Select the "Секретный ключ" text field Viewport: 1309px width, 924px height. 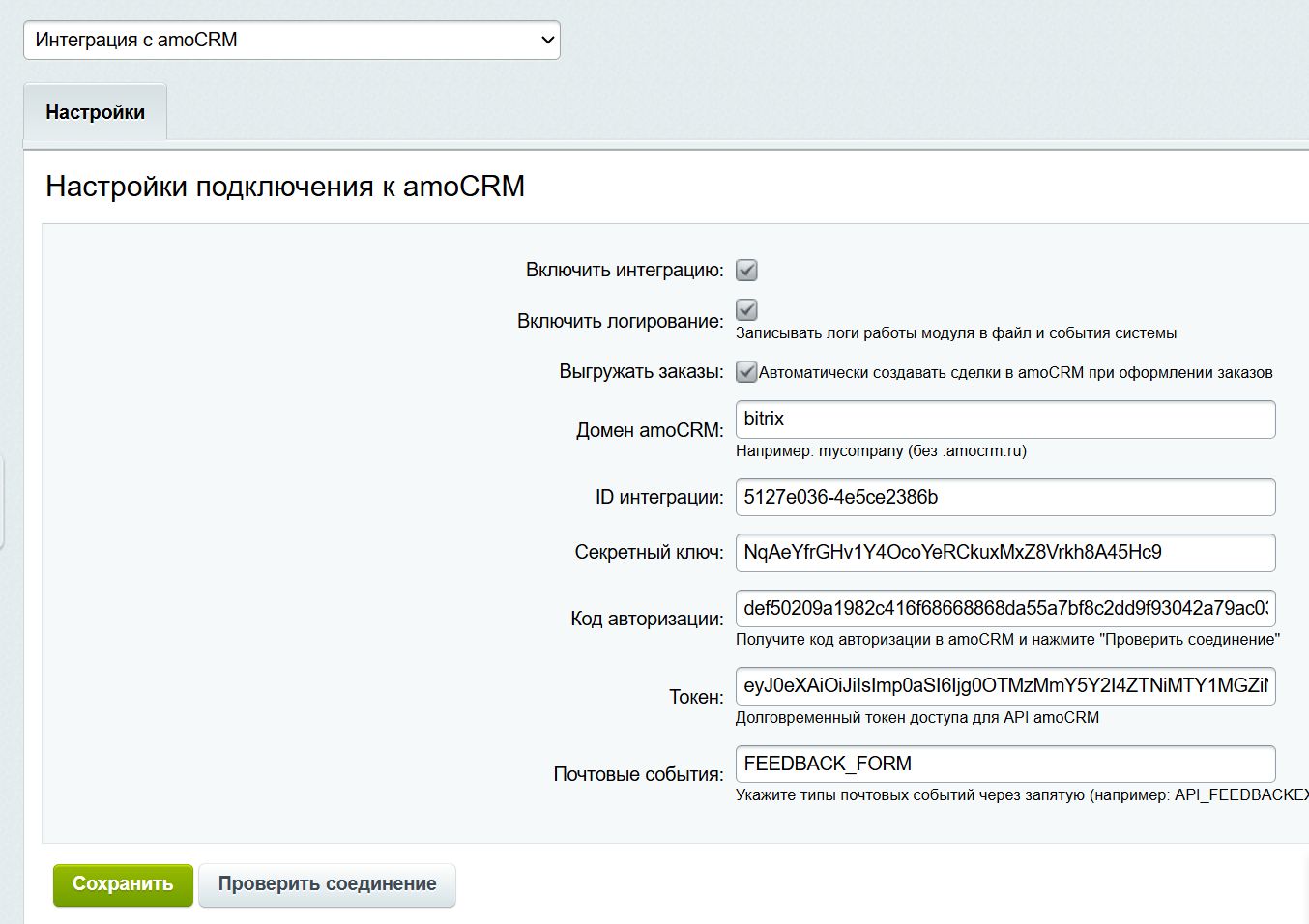tap(1005, 553)
